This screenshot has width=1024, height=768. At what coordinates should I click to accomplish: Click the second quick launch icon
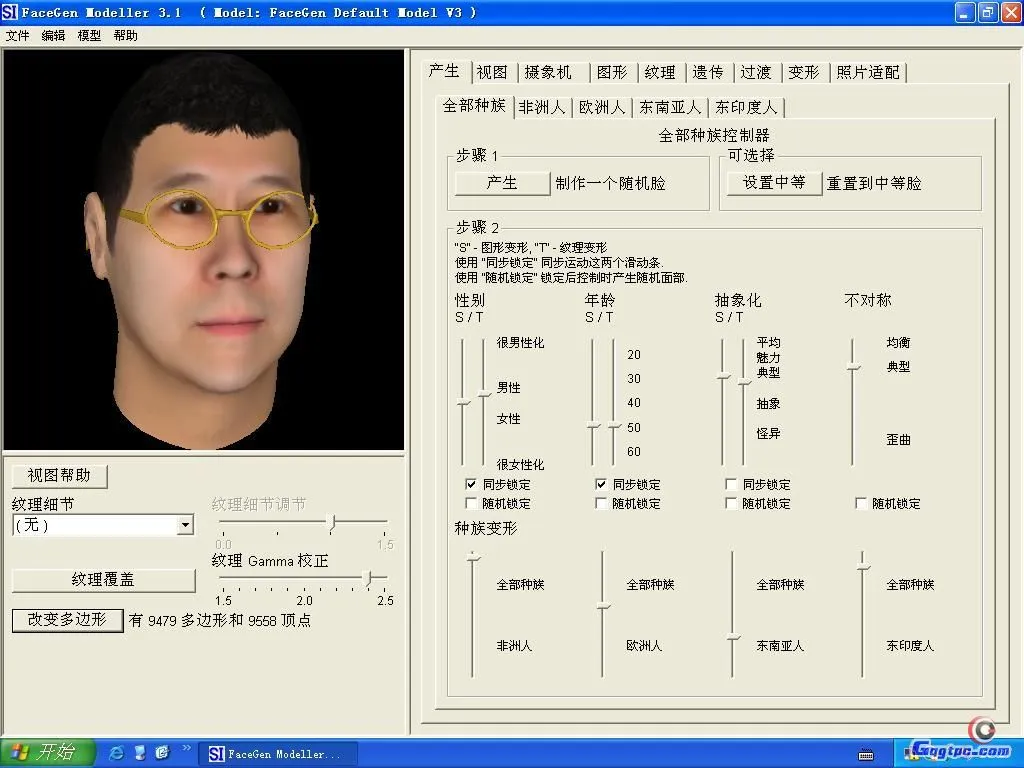click(140, 753)
